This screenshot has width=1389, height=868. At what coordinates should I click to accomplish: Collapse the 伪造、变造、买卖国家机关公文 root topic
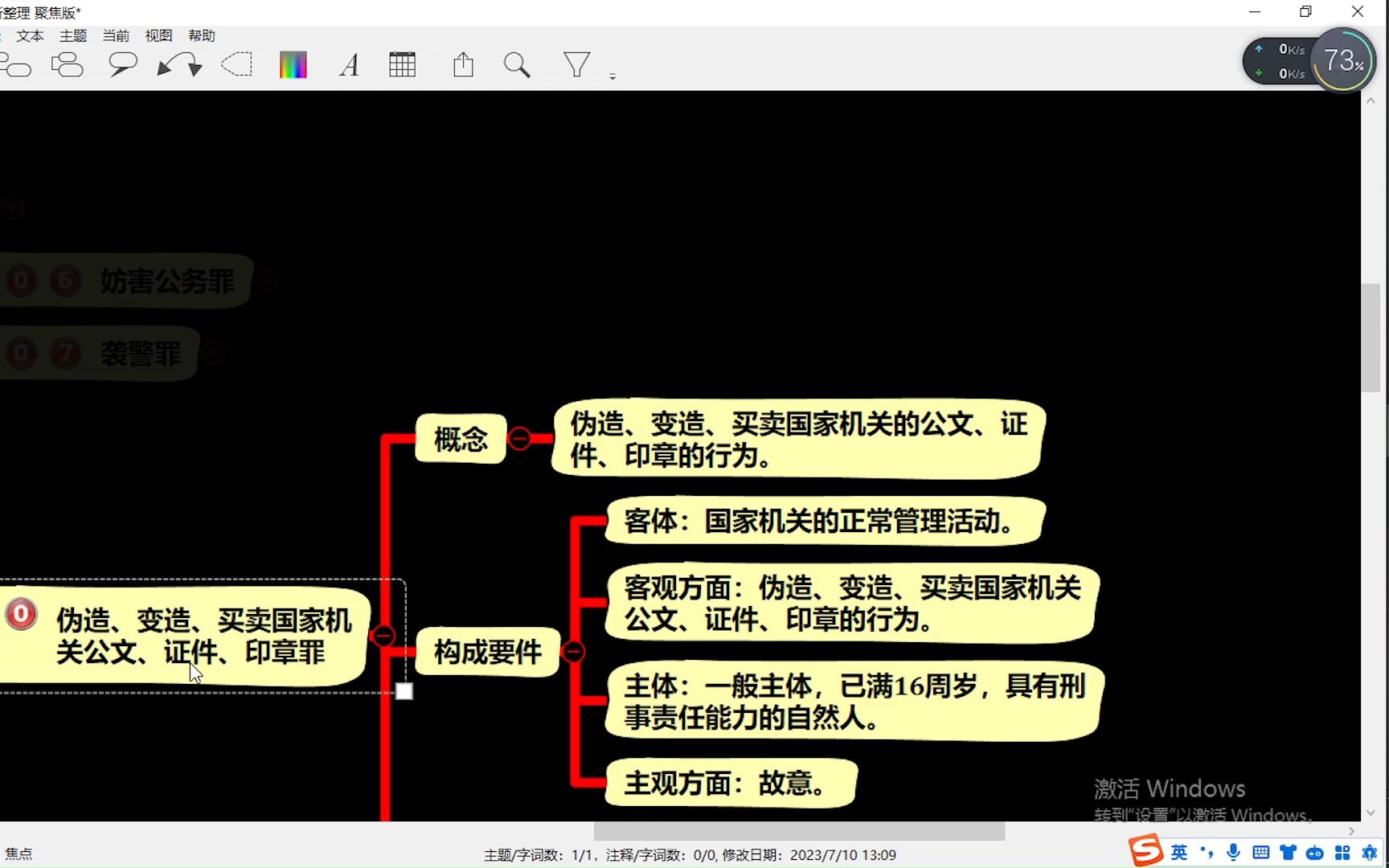coord(383,636)
